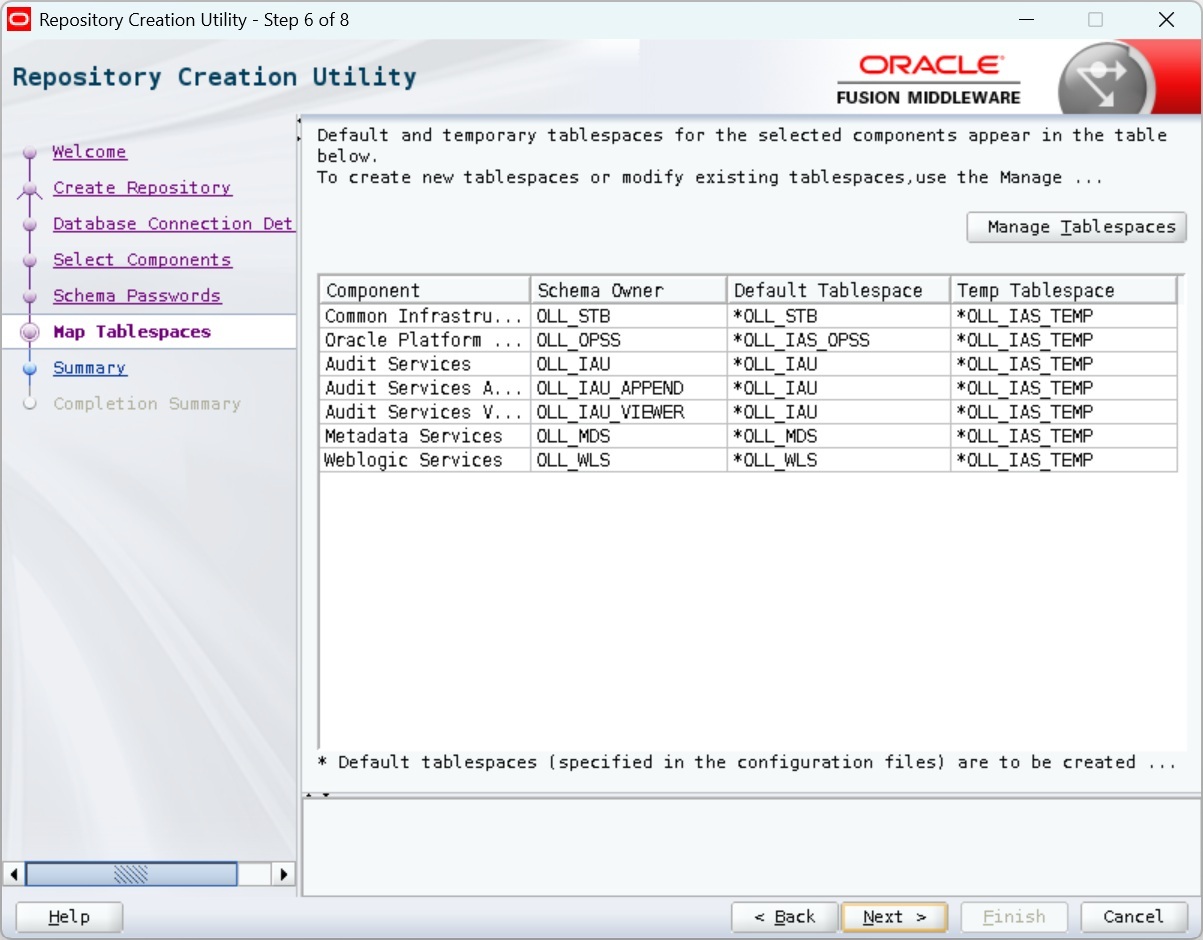Image resolution: width=1203 pixels, height=940 pixels.
Task: Click the Oracle icon in the title bar
Action: [19, 20]
